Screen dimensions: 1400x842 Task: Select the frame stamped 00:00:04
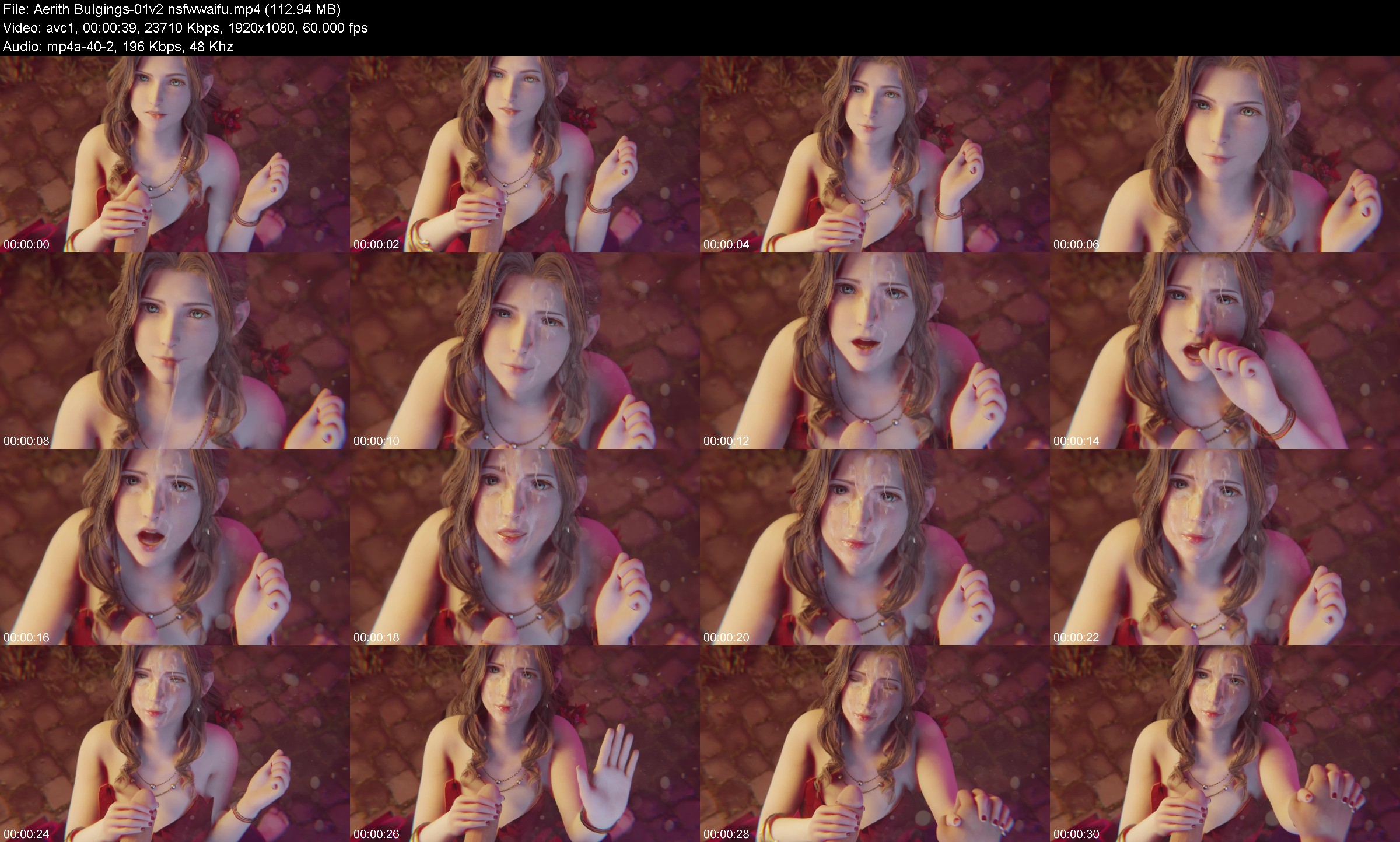pos(875,154)
